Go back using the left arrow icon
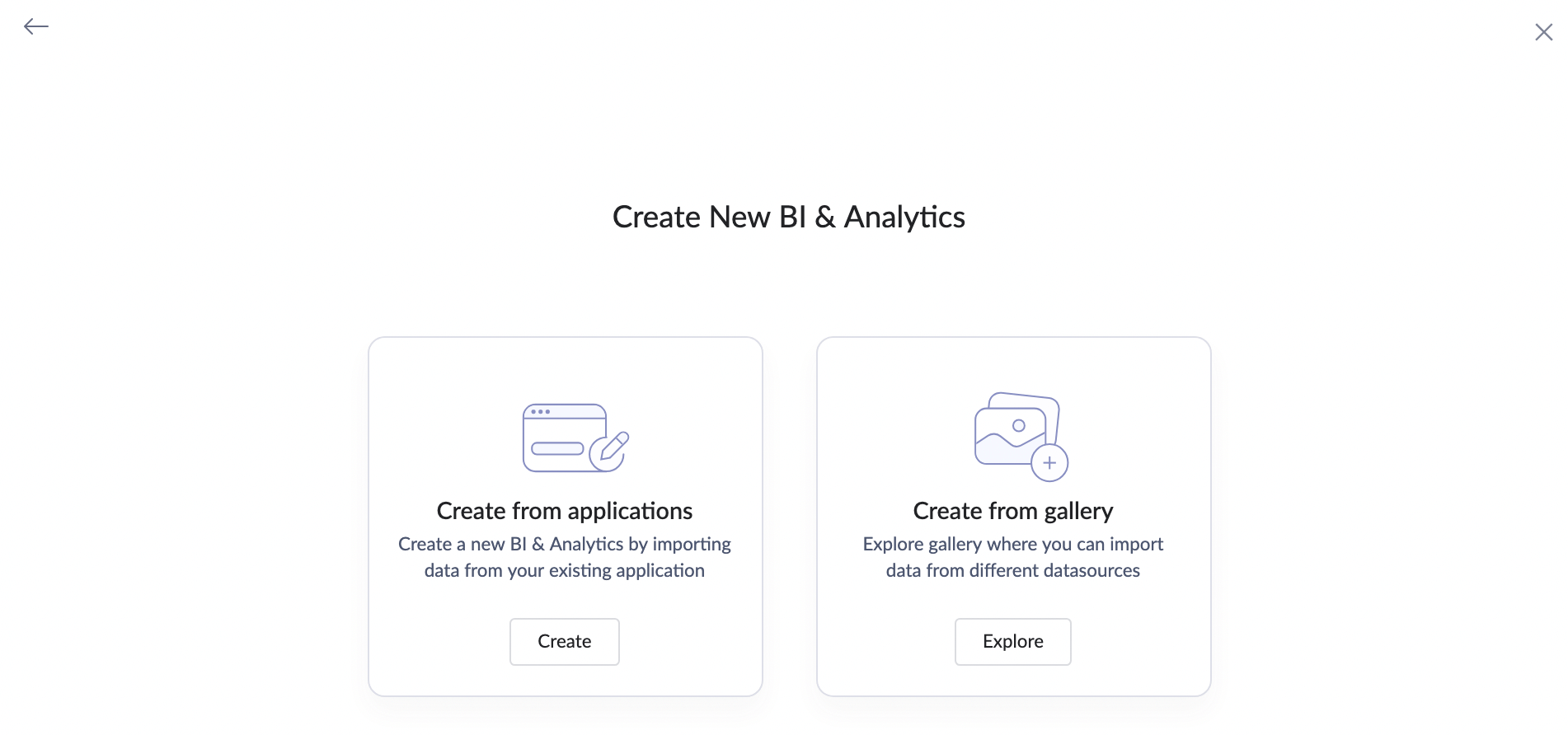Viewport: 1568px width, 735px height. coord(36,26)
